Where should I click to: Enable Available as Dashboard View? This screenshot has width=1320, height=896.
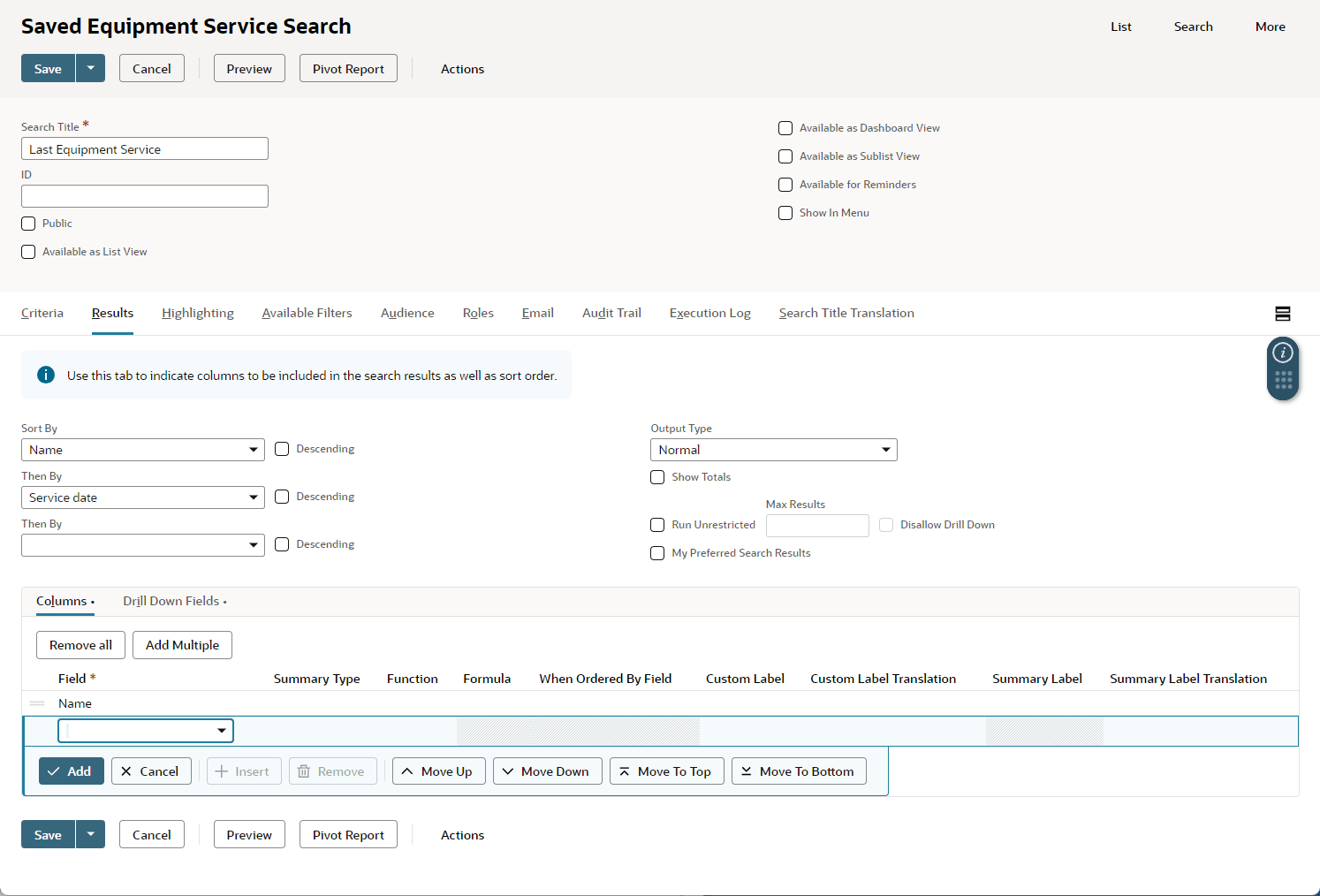click(x=785, y=128)
